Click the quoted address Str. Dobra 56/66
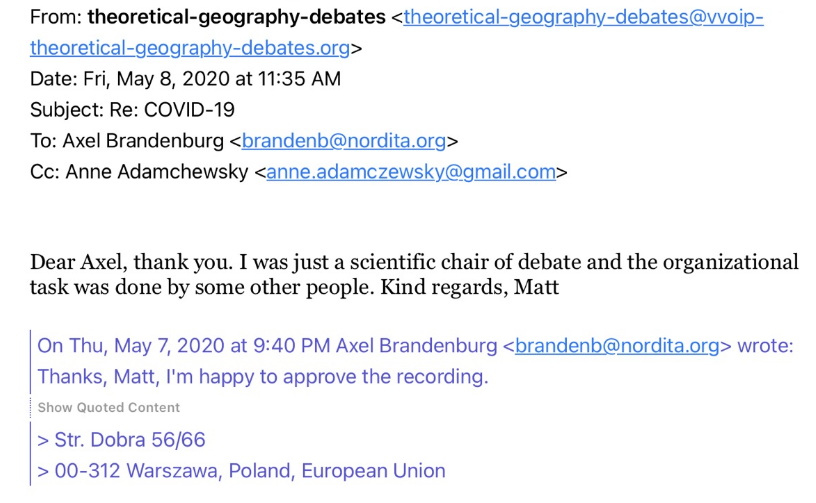 point(121,440)
